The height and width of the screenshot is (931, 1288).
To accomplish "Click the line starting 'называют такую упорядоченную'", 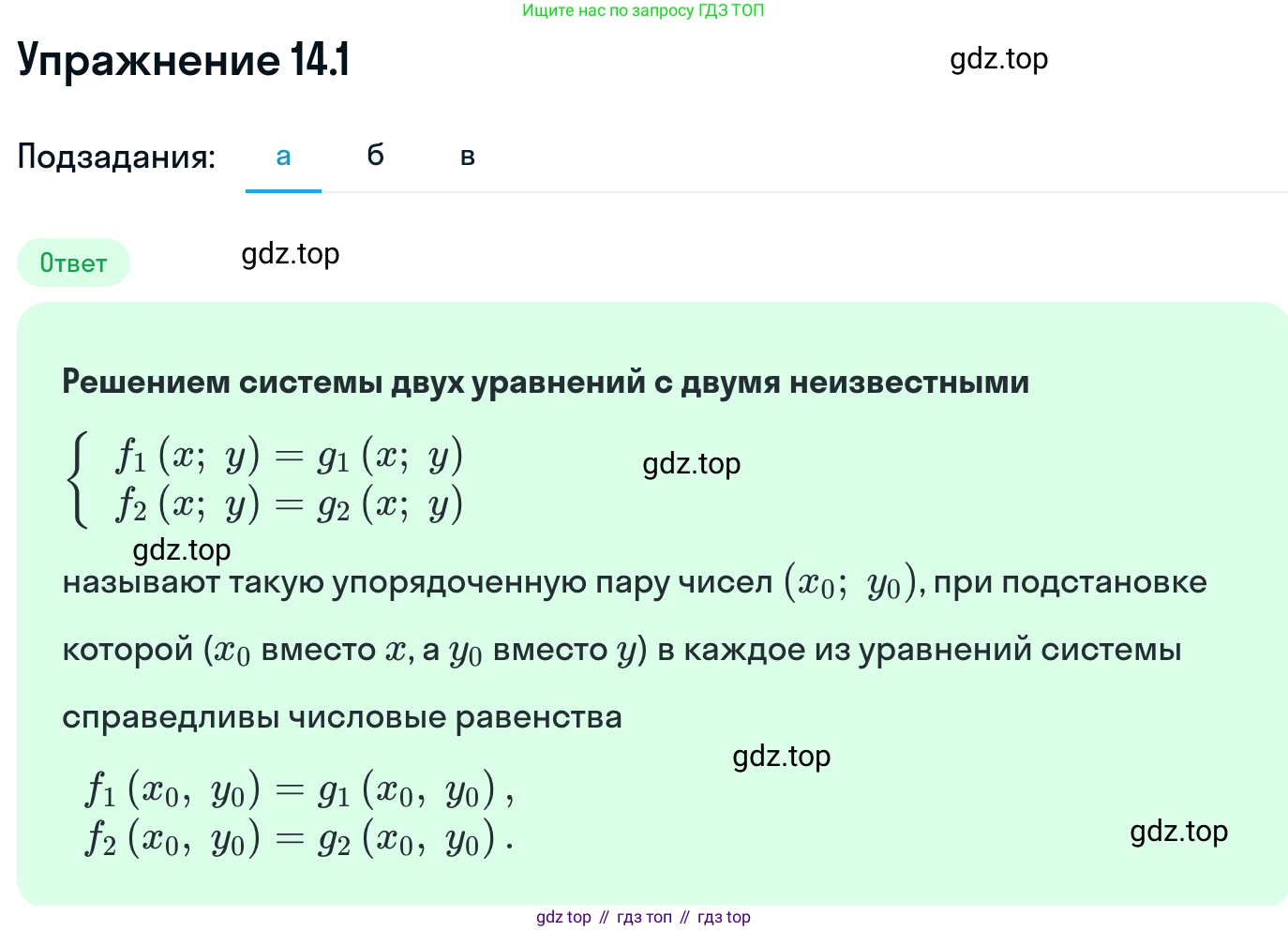I will [x=635, y=583].
